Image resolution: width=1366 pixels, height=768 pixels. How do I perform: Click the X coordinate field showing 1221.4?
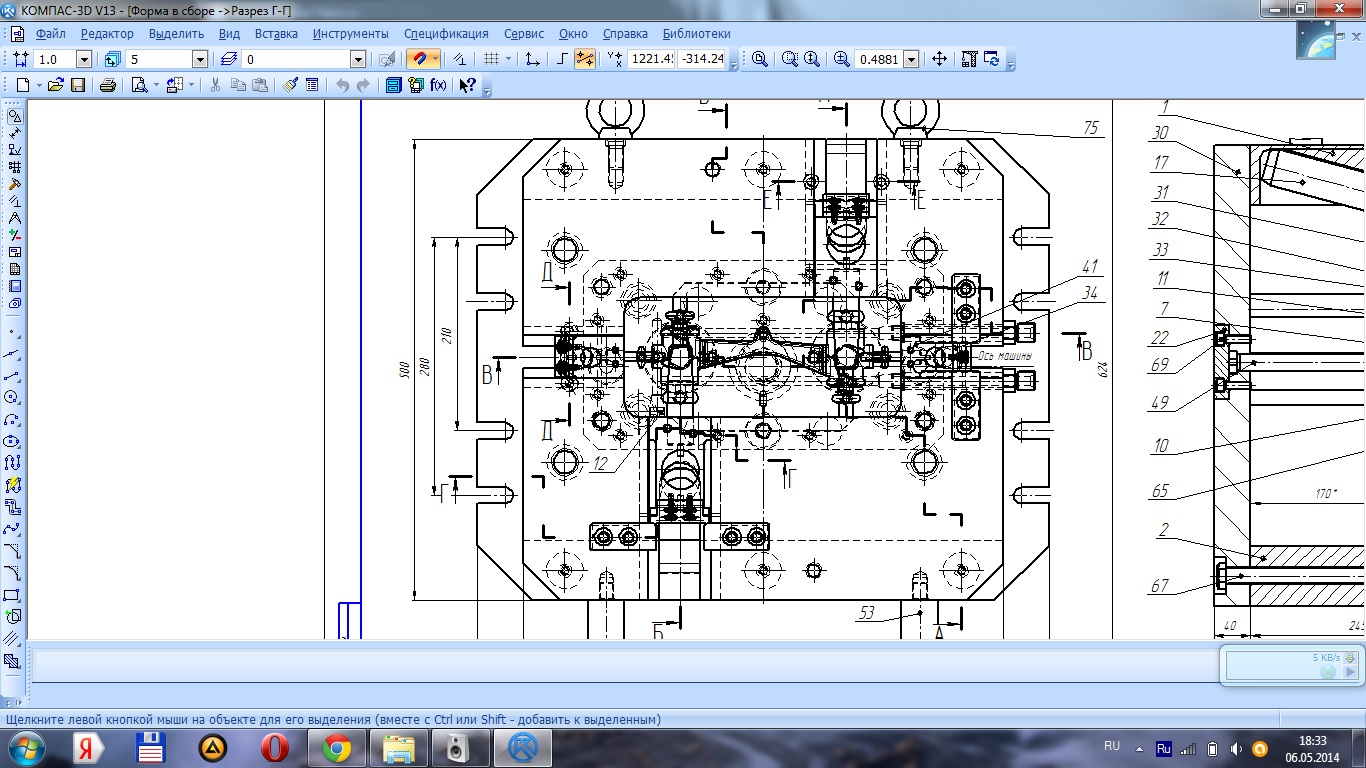pos(651,59)
